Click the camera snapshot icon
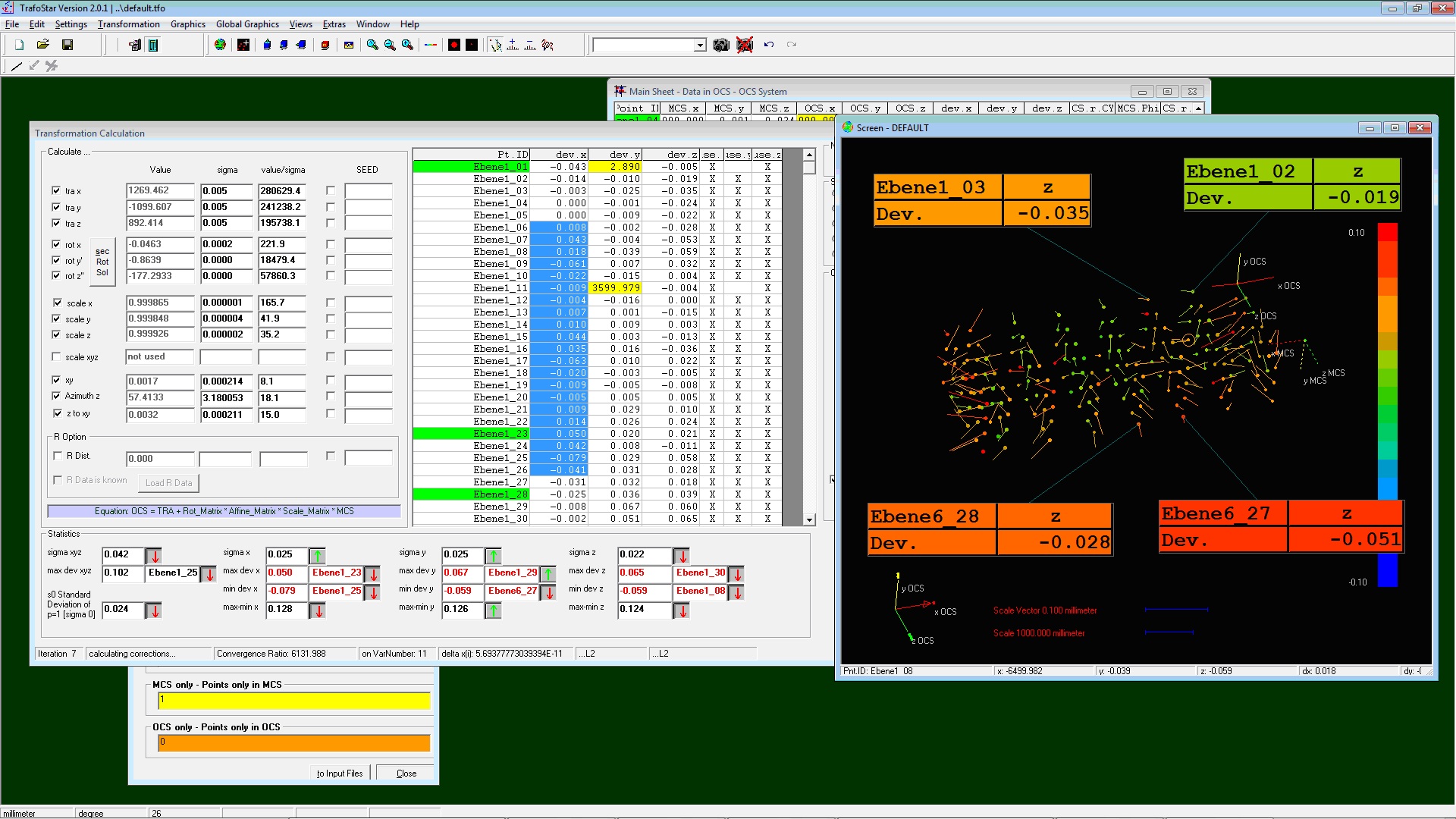Screen dimensions: 1456x819 pos(721,45)
